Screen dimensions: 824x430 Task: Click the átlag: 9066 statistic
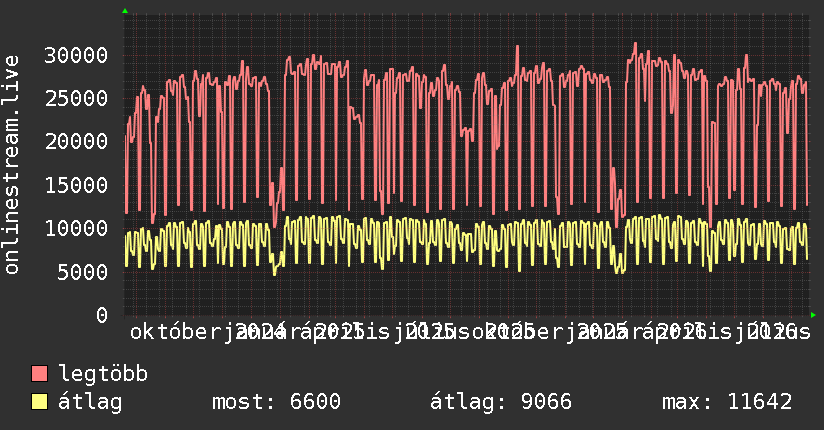[x=501, y=402]
